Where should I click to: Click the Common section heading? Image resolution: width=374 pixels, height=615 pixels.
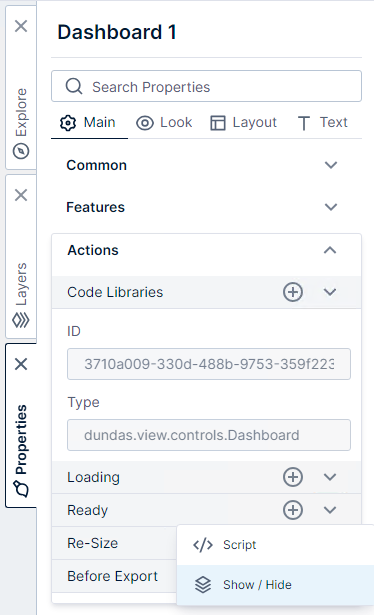click(96, 165)
